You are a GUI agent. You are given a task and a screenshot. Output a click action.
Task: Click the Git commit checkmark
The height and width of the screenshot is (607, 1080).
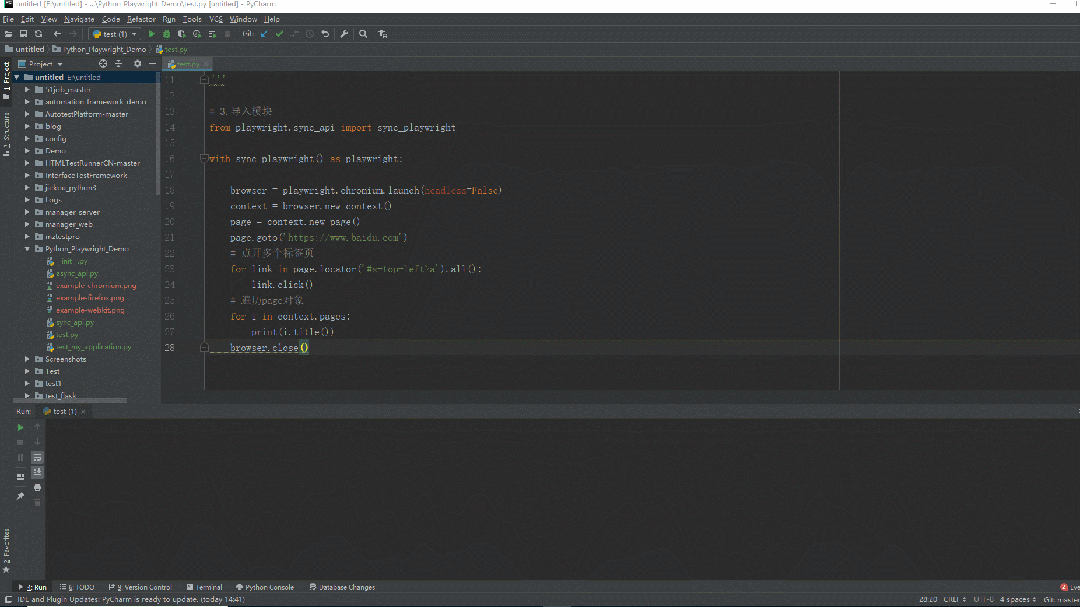click(279, 34)
